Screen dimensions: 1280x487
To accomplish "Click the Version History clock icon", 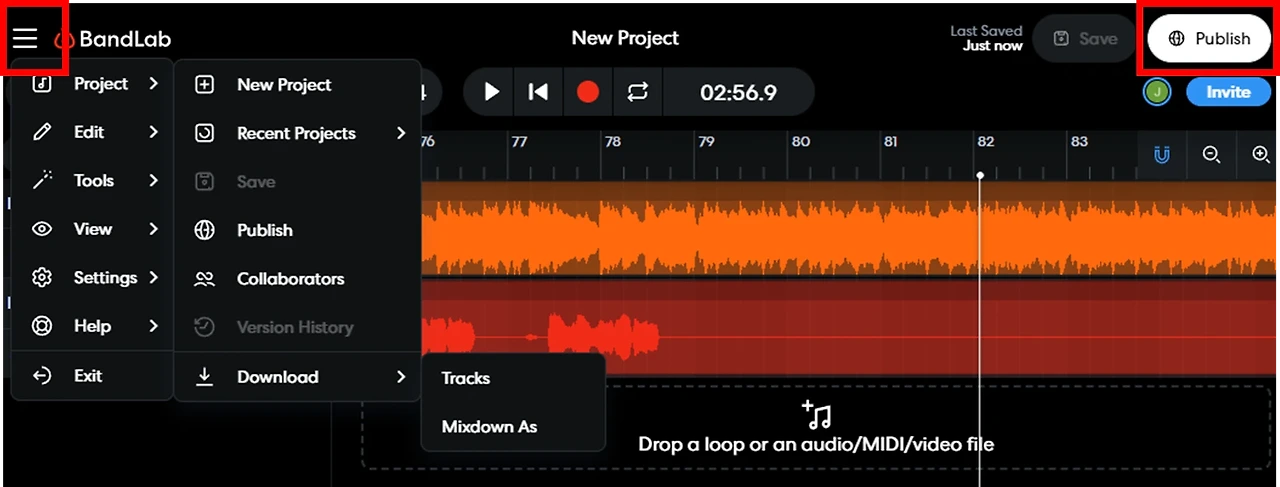I will point(204,327).
